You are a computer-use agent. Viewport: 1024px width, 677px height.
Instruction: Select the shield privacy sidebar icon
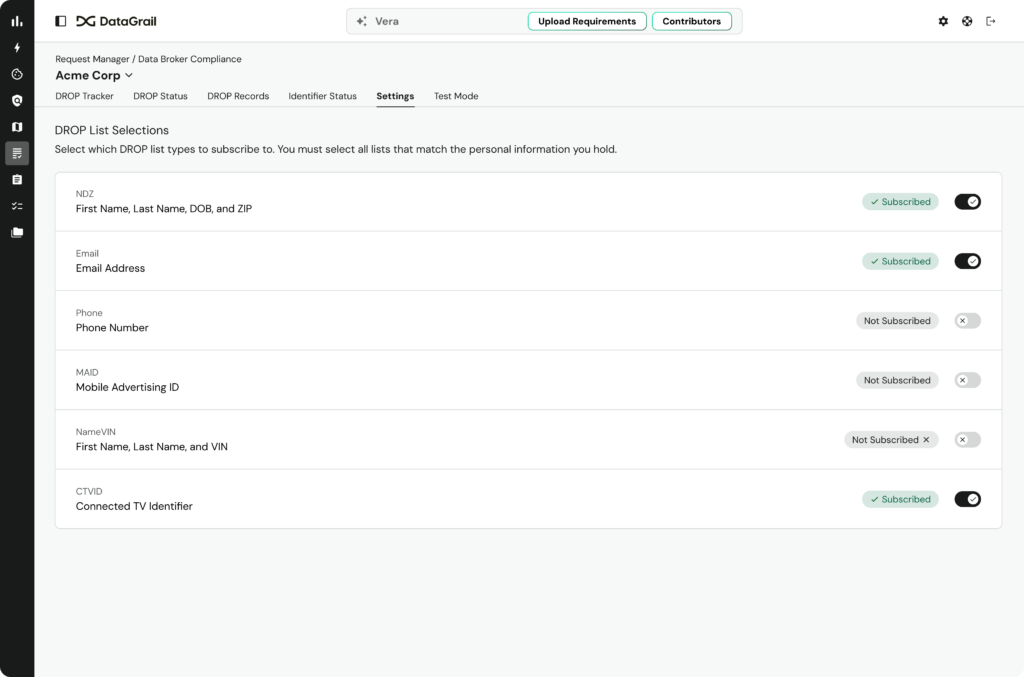pyautogui.click(x=17, y=101)
